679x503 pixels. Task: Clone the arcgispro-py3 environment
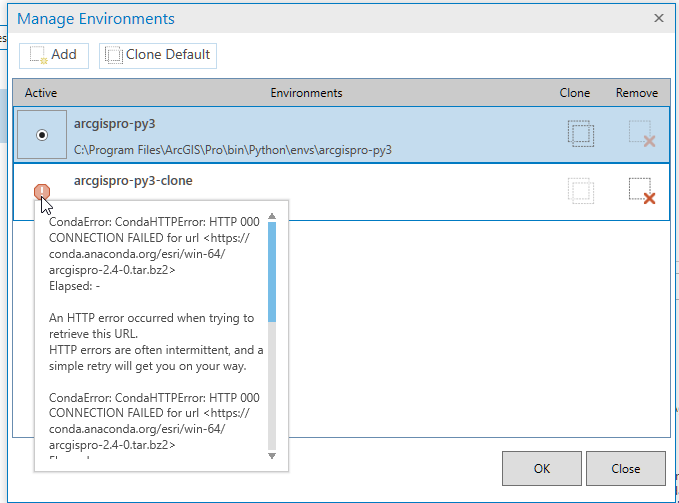(x=581, y=135)
